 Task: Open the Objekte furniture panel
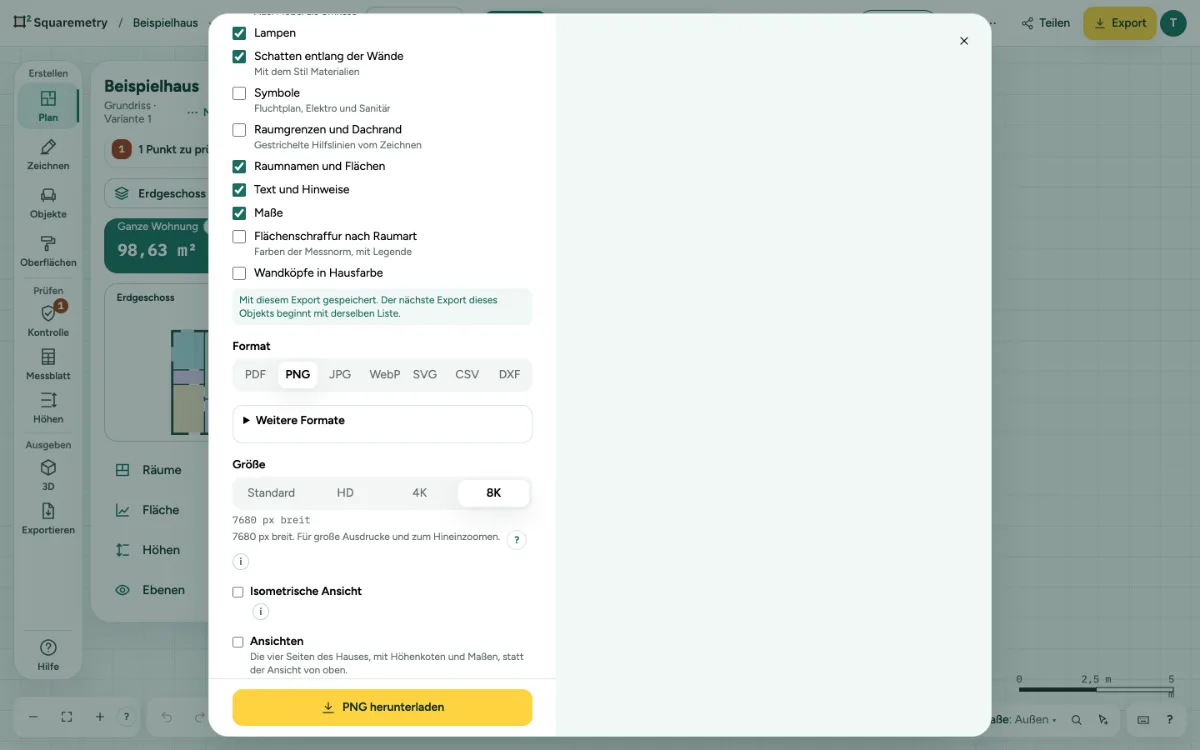coord(48,203)
